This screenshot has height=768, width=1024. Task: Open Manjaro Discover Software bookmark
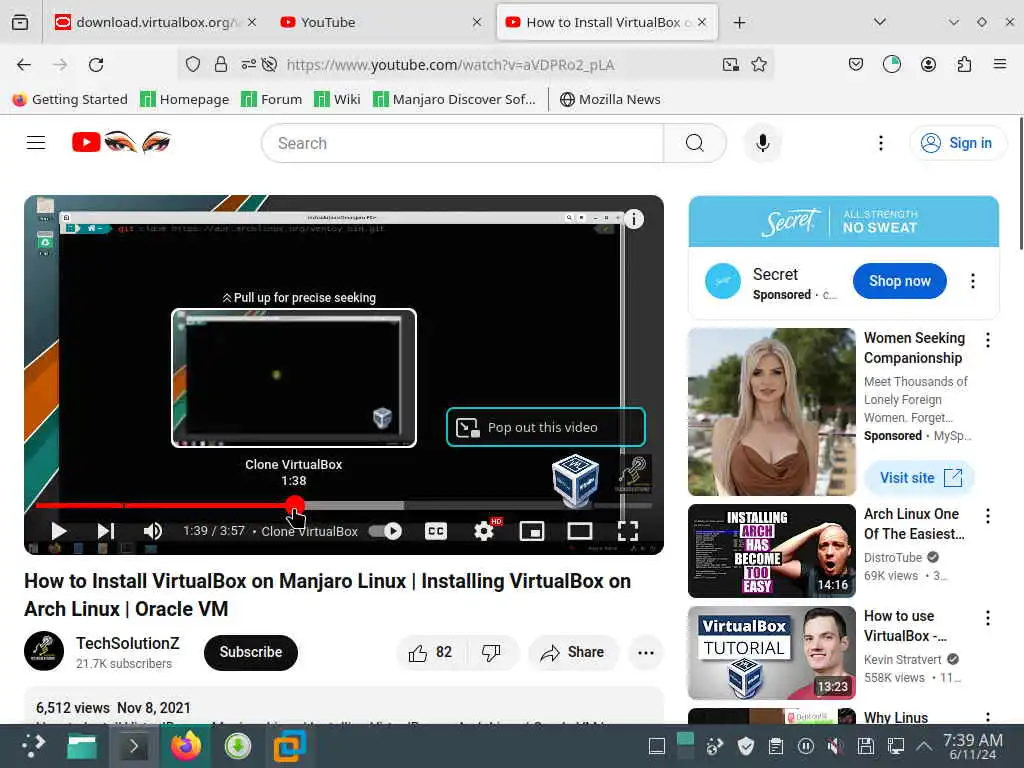(454, 99)
